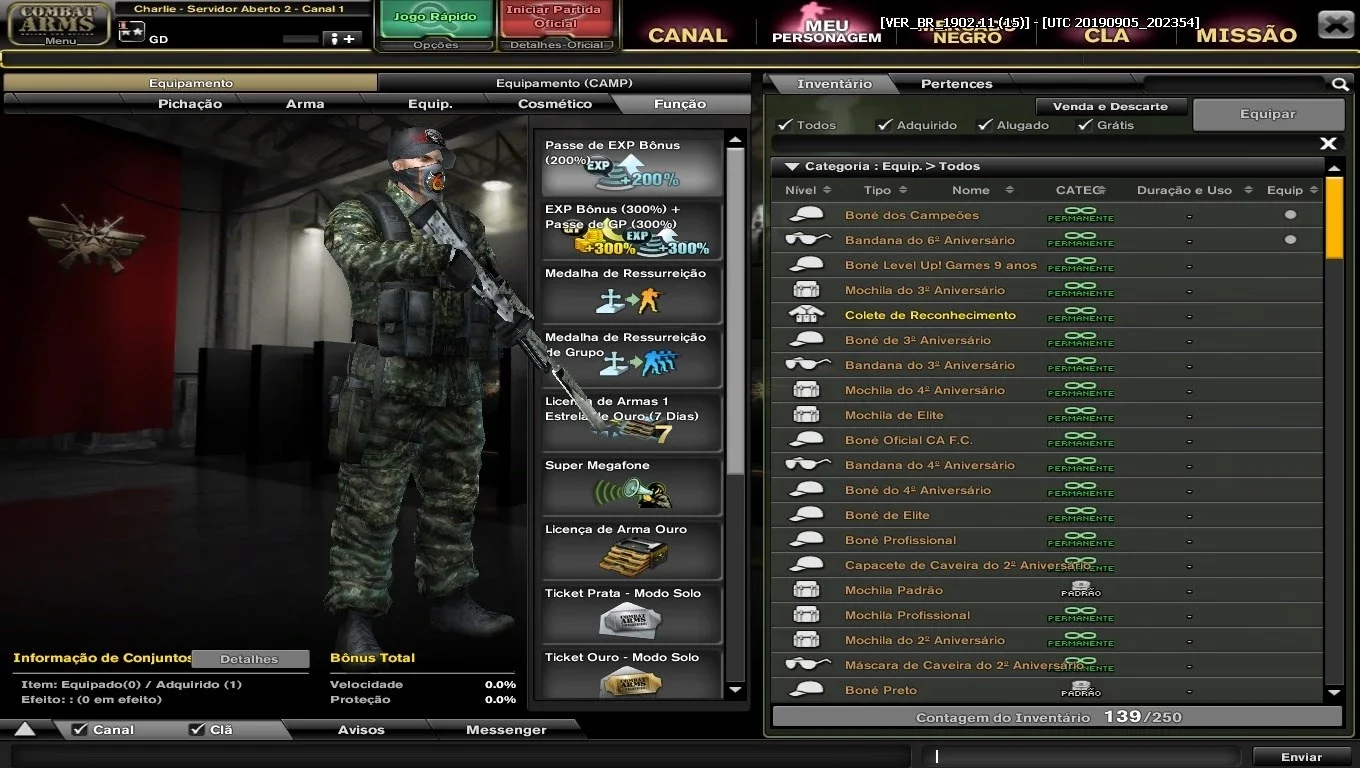Switch to the Equipamento (CAMP) tab
This screenshot has height=768, width=1360.
click(564, 83)
